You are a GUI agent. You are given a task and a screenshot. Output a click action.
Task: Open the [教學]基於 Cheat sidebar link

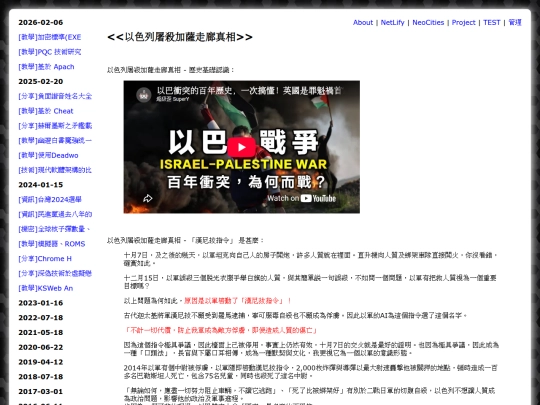click(46, 111)
